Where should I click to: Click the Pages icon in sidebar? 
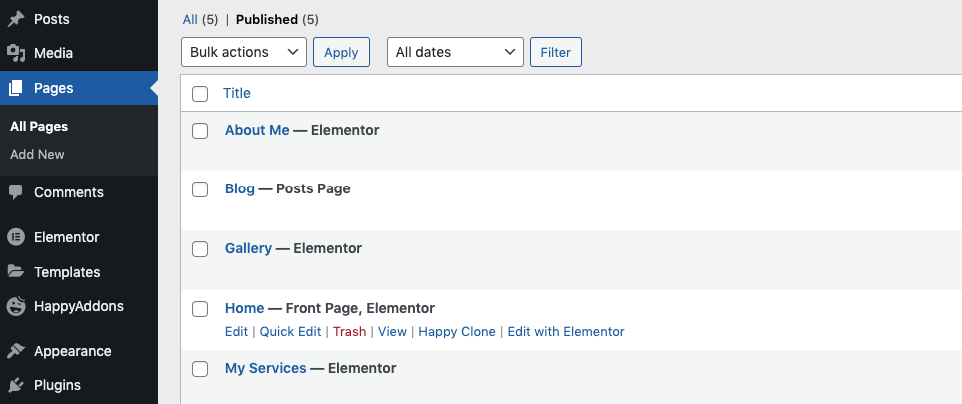tap(16, 88)
